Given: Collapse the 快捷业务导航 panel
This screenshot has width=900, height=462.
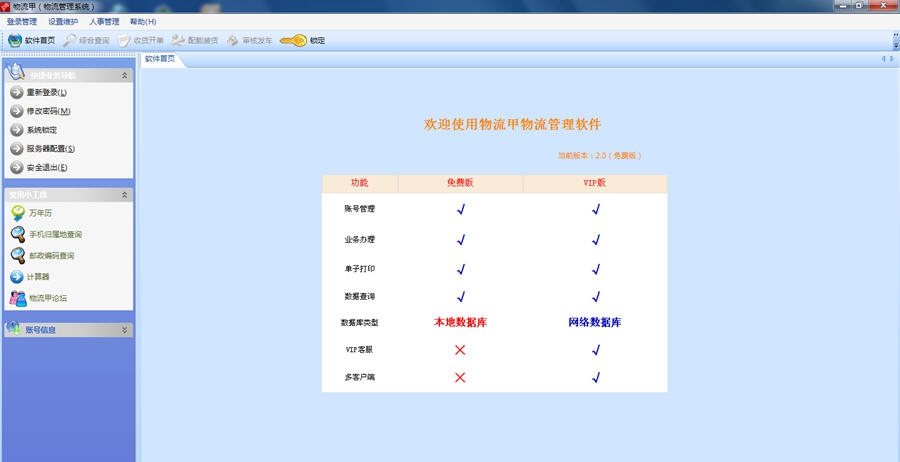Looking at the screenshot, I should point(125,75).
